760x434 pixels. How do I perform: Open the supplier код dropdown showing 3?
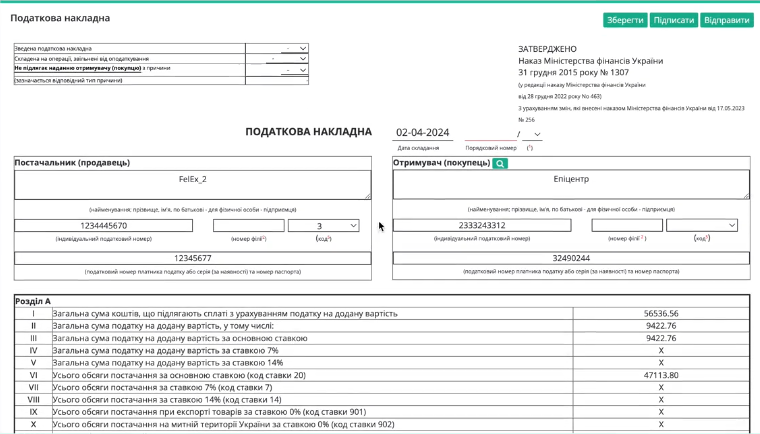pos(323,225)
